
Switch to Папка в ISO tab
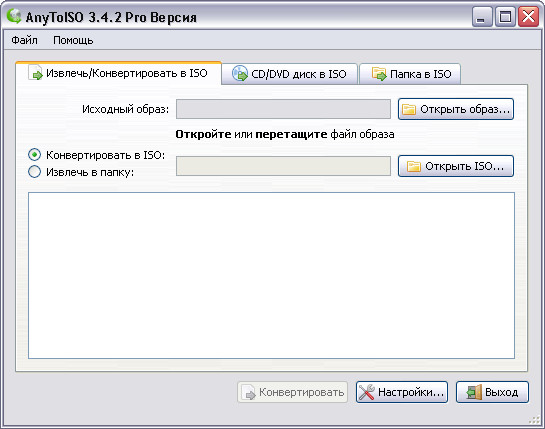(x=410, y=74)
